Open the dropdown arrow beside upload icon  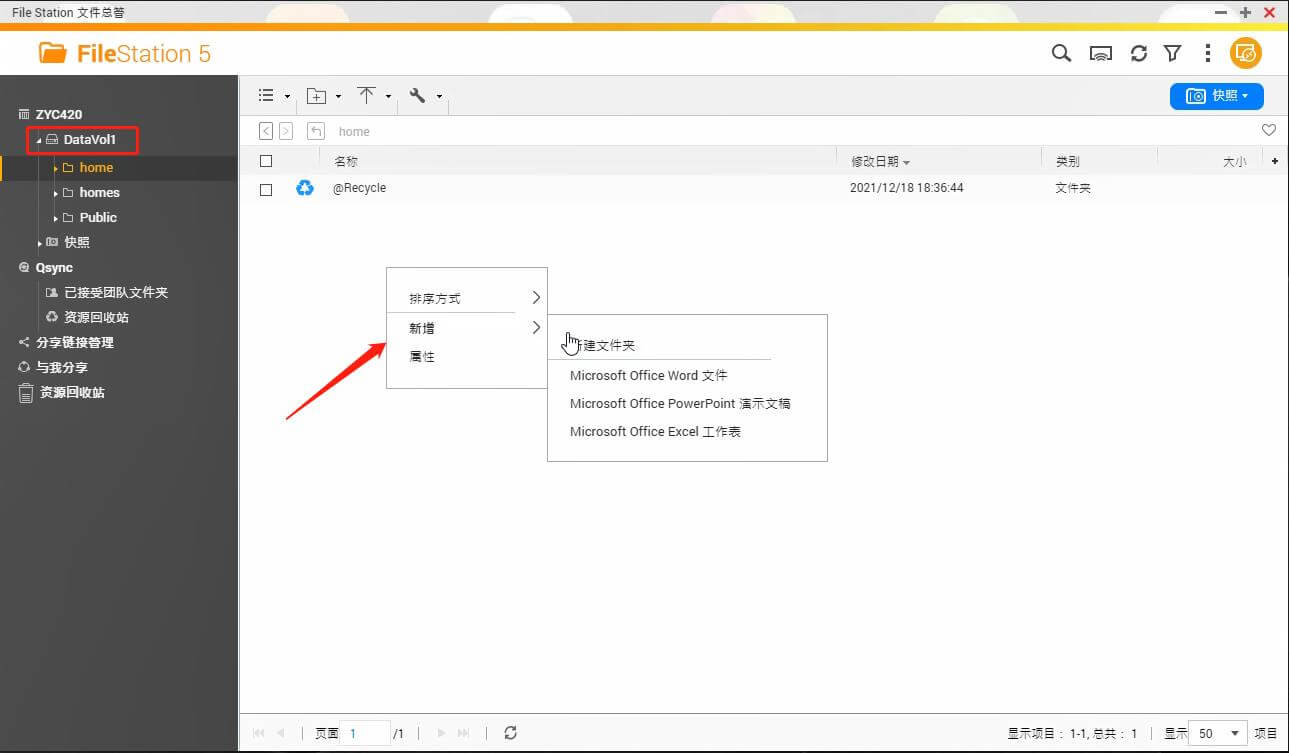click(388, 97)
